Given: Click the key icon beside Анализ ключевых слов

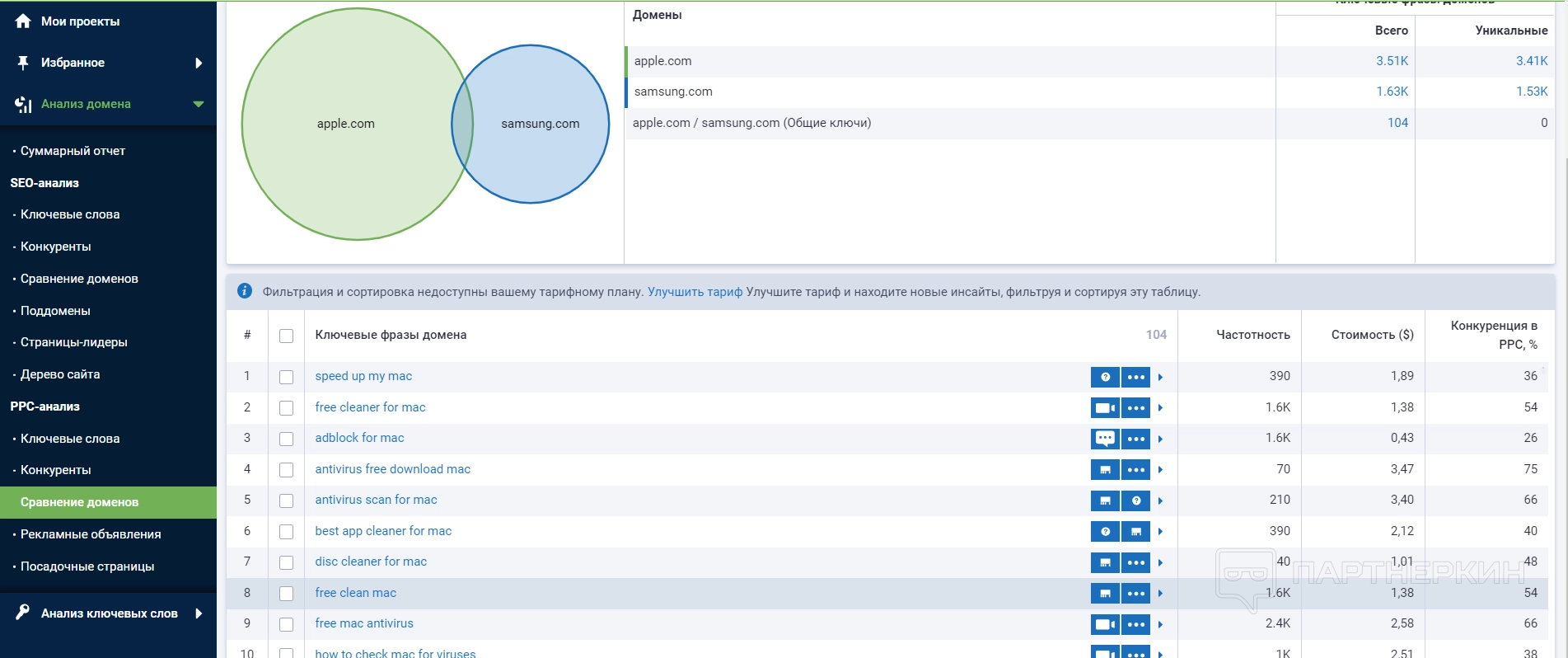Looking at the screenshot, I should click(x=23, y=613).
